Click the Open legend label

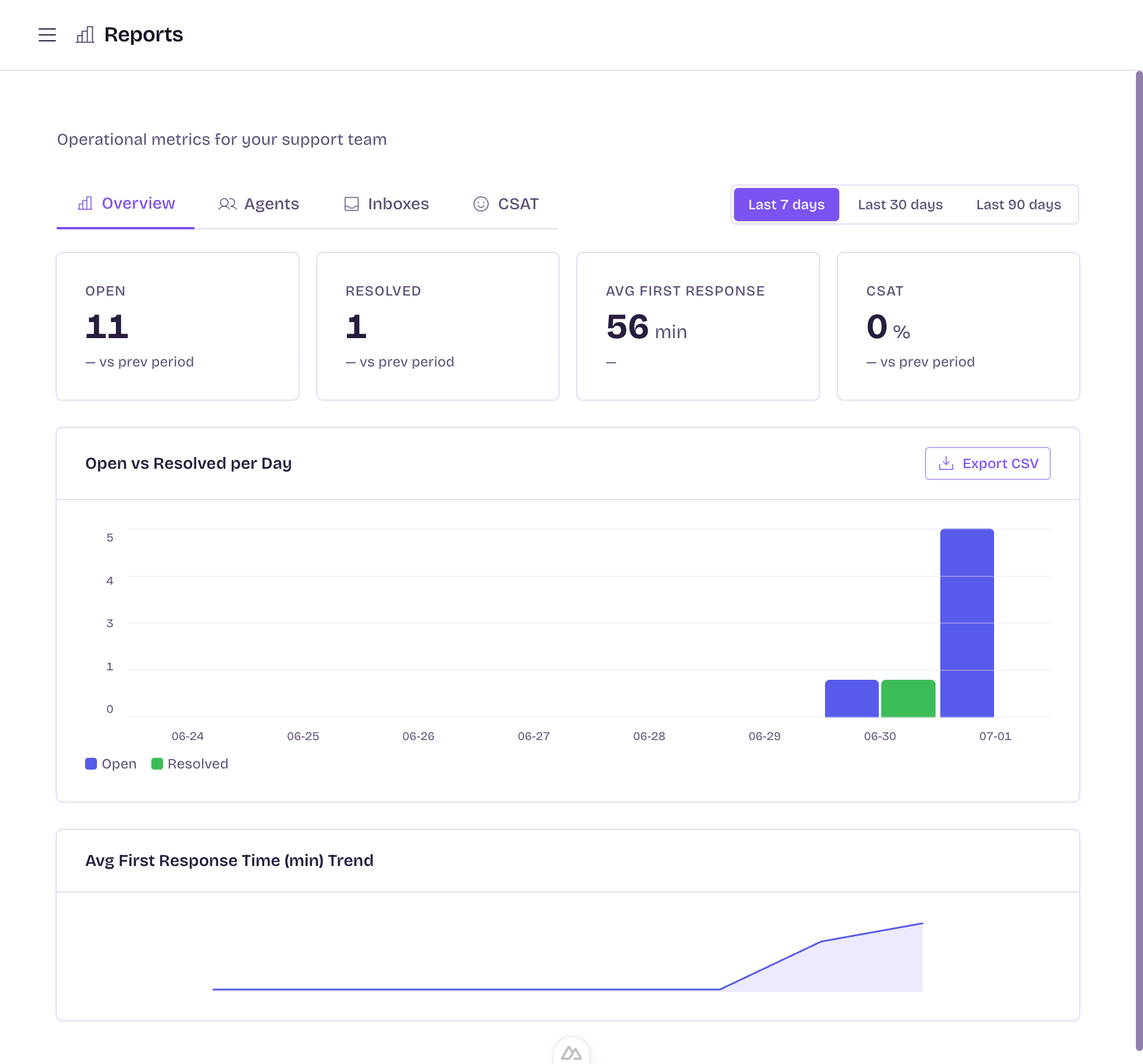pos(119,764)
